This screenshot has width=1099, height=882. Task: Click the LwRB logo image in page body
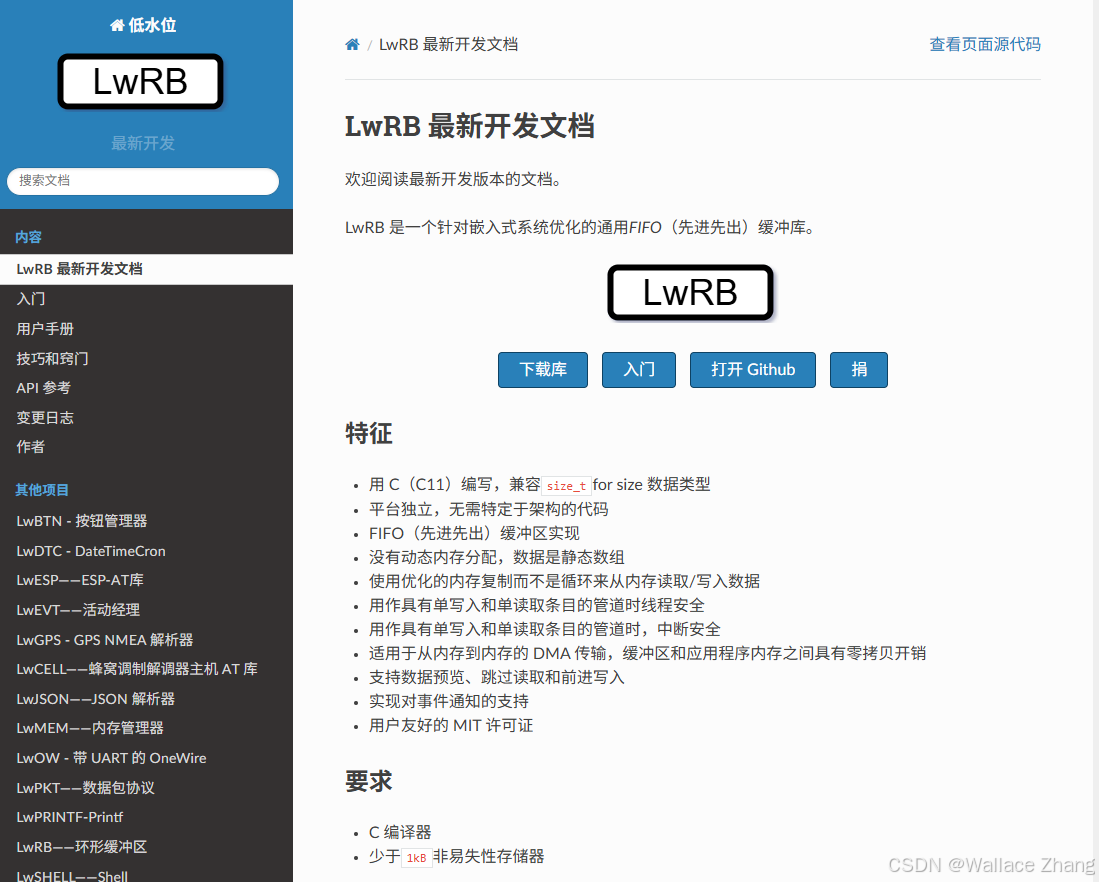690,292
